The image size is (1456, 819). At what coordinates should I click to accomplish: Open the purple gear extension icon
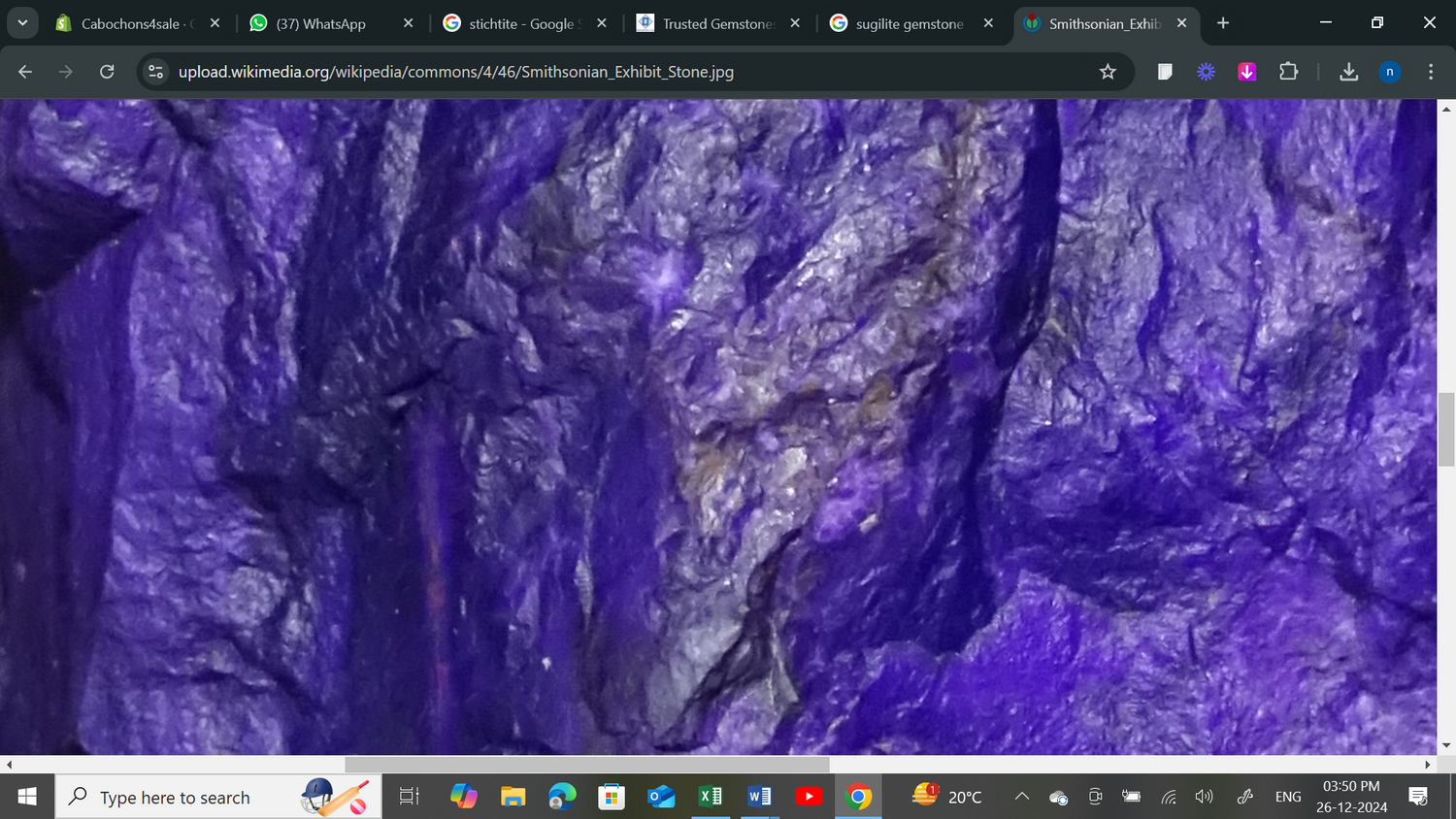click(x=1206, y=72)
